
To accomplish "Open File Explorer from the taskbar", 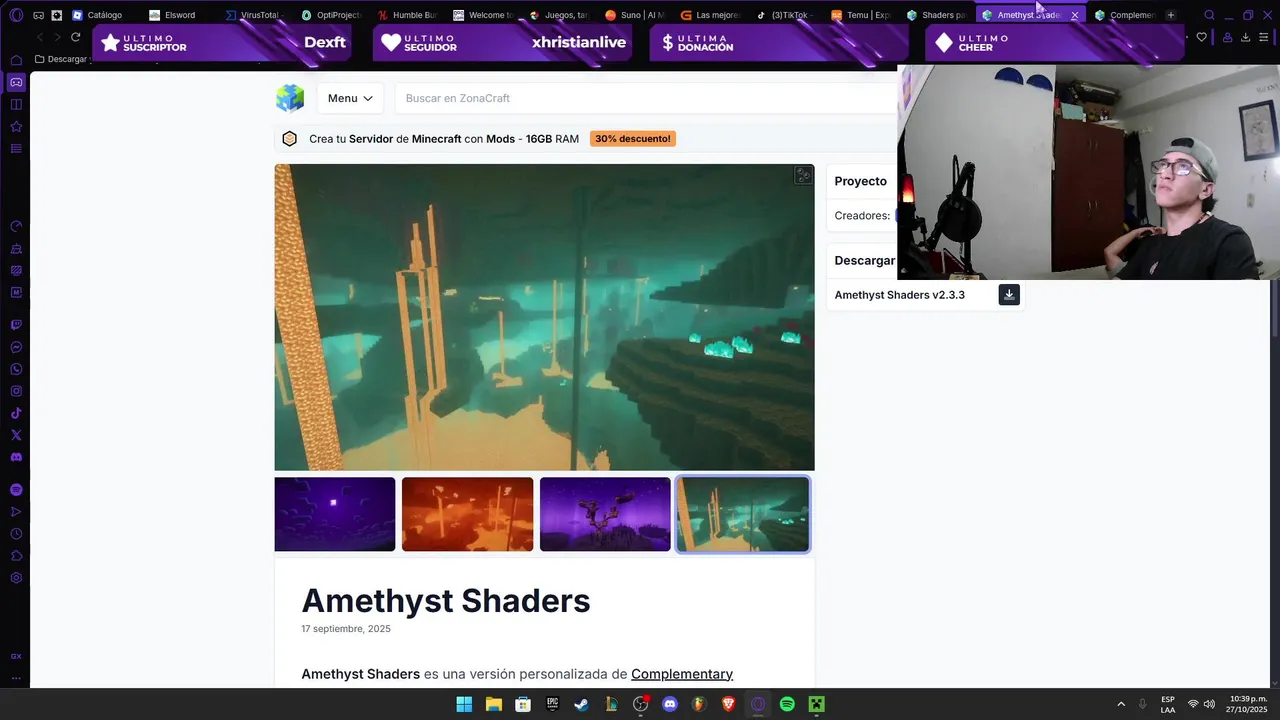I will coord(493,704).
